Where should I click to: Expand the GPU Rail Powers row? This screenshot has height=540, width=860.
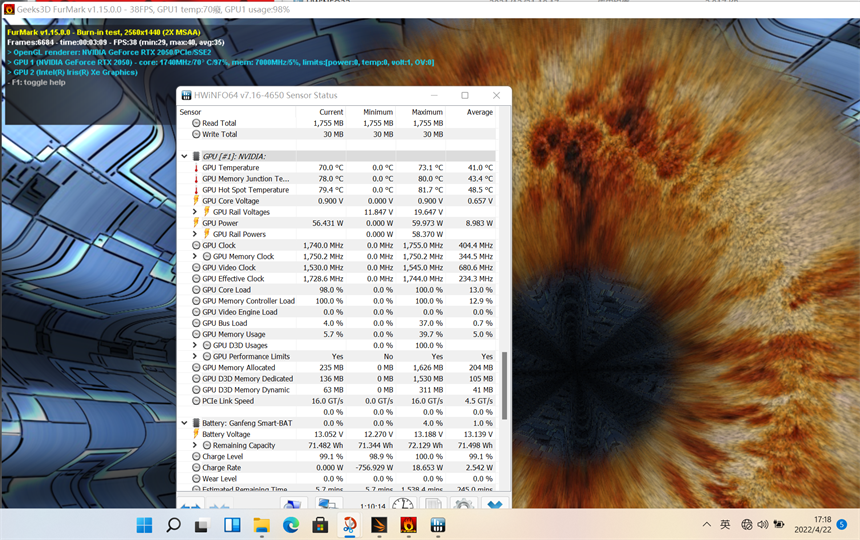click(x=195, y=234)
